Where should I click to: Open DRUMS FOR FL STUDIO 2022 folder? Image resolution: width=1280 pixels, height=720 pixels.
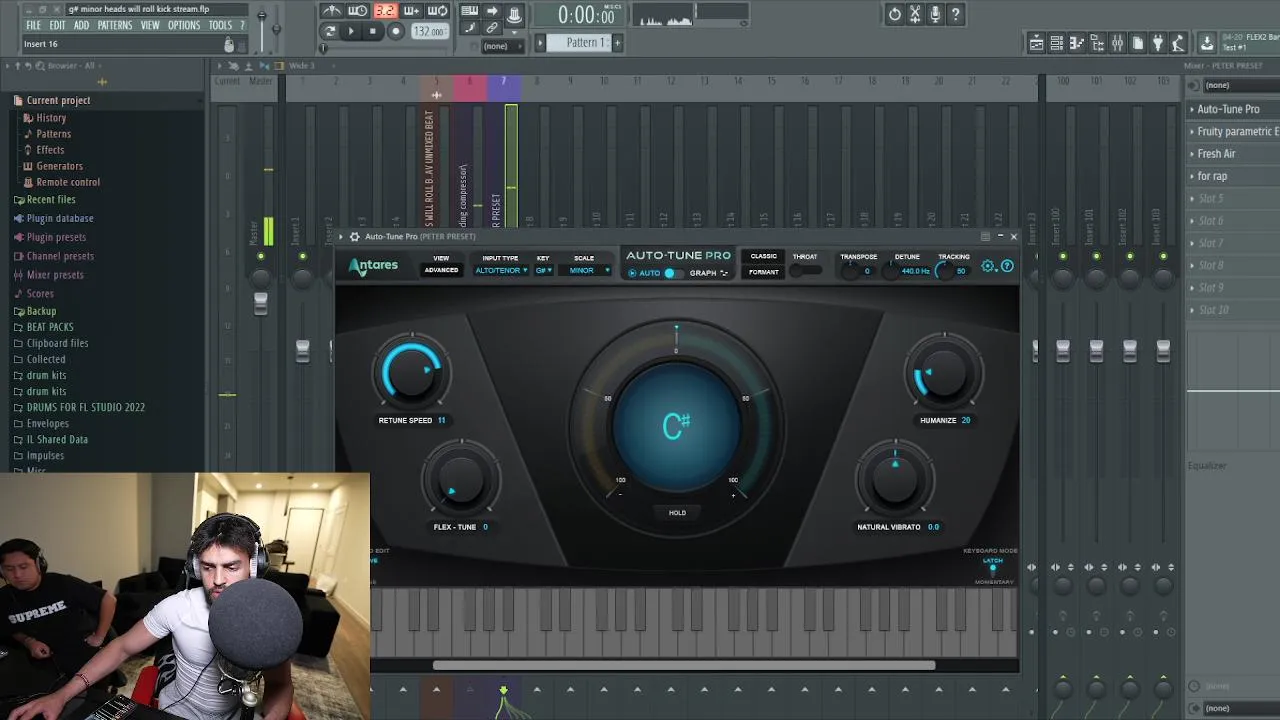86,407
